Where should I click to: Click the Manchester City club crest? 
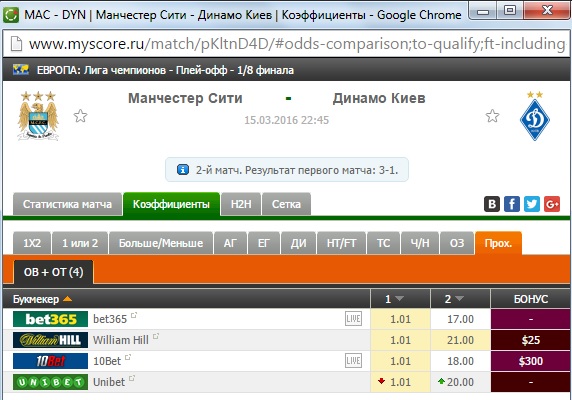point(38,116)
